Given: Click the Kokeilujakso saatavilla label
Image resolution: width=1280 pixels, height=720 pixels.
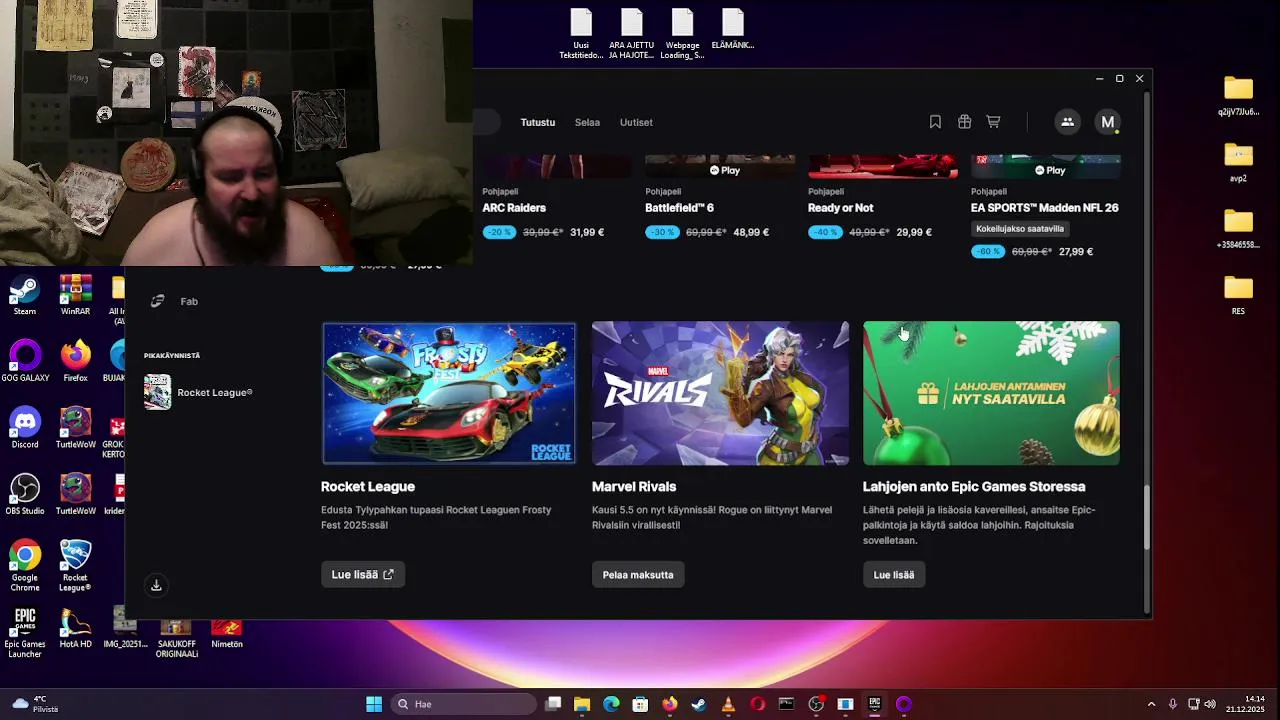Looking at the screenshot, I should point(1019,229).
